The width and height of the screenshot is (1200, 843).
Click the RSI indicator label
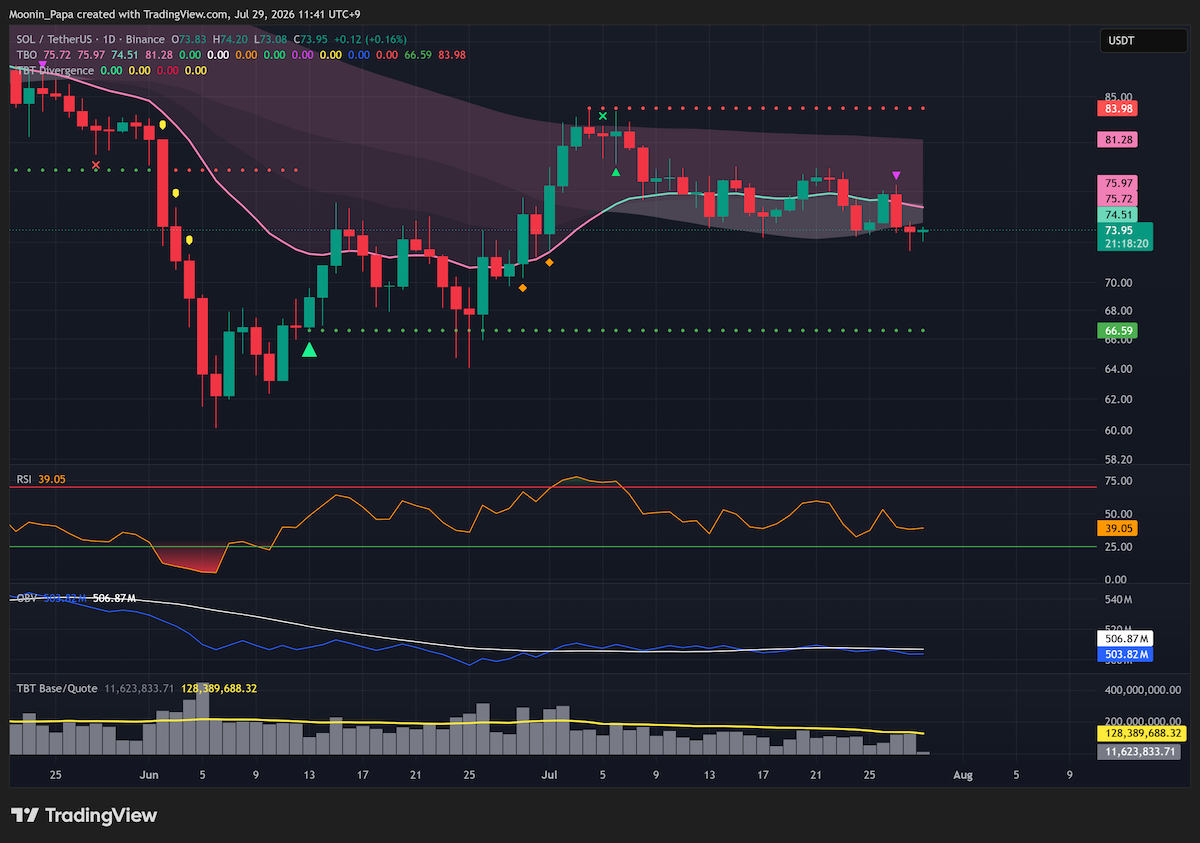click(23, 480)
